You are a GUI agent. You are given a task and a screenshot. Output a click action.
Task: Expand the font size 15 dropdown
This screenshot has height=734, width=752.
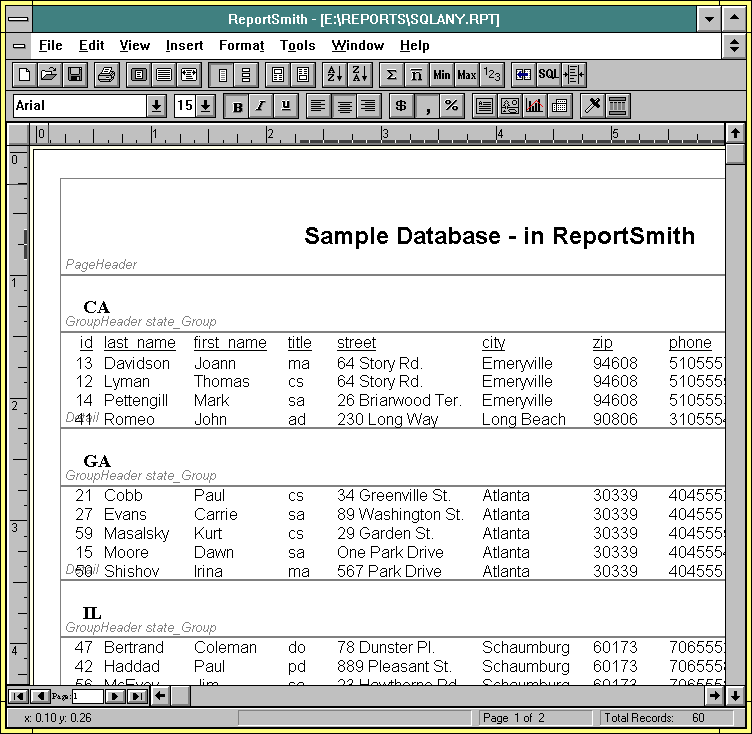click(205, 106)
